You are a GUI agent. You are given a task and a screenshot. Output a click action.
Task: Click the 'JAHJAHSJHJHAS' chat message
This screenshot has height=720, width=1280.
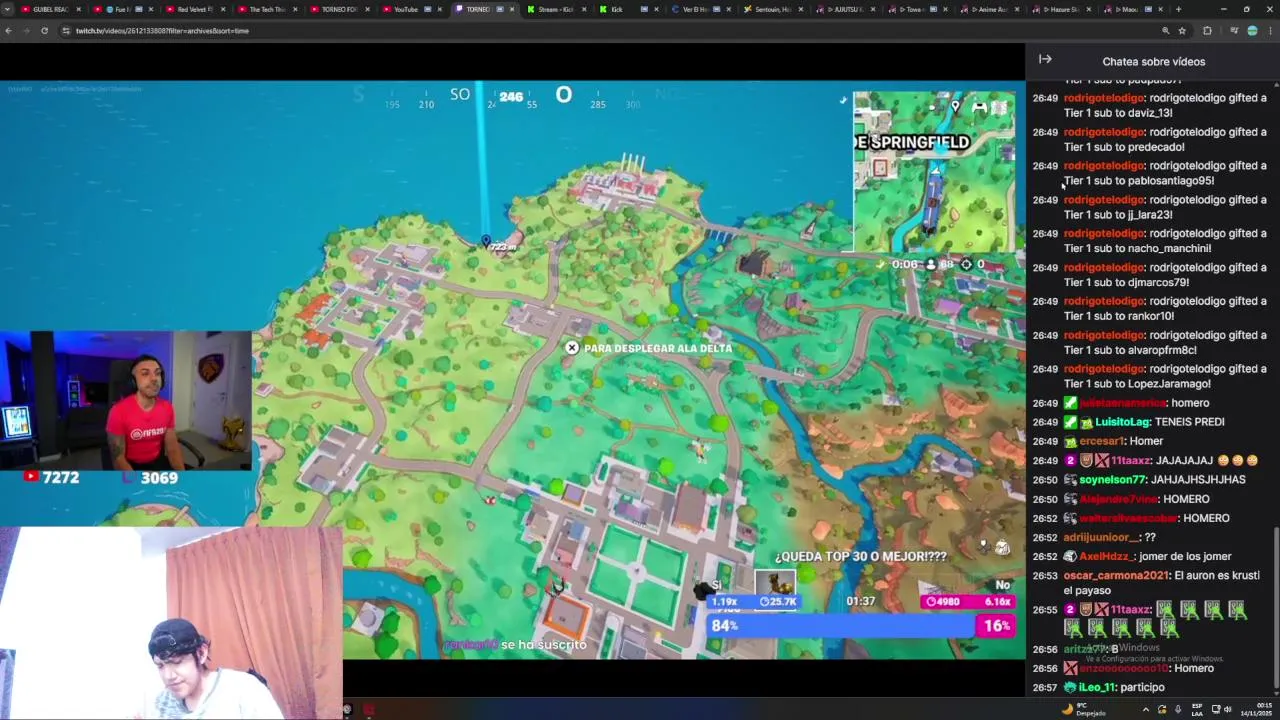point(1198,480)
